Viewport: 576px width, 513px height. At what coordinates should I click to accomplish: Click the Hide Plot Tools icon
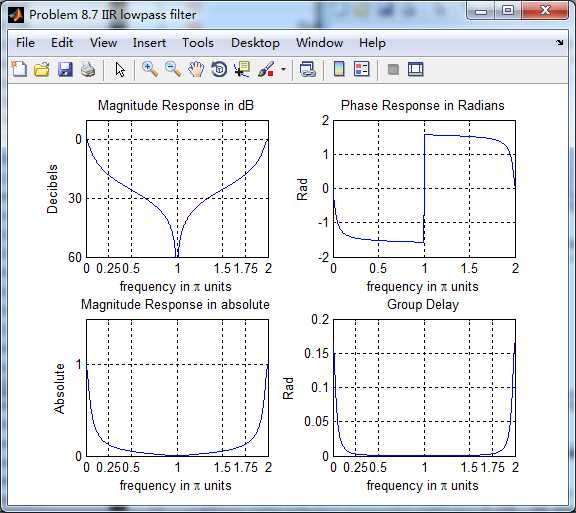click(x=393, y=69)
